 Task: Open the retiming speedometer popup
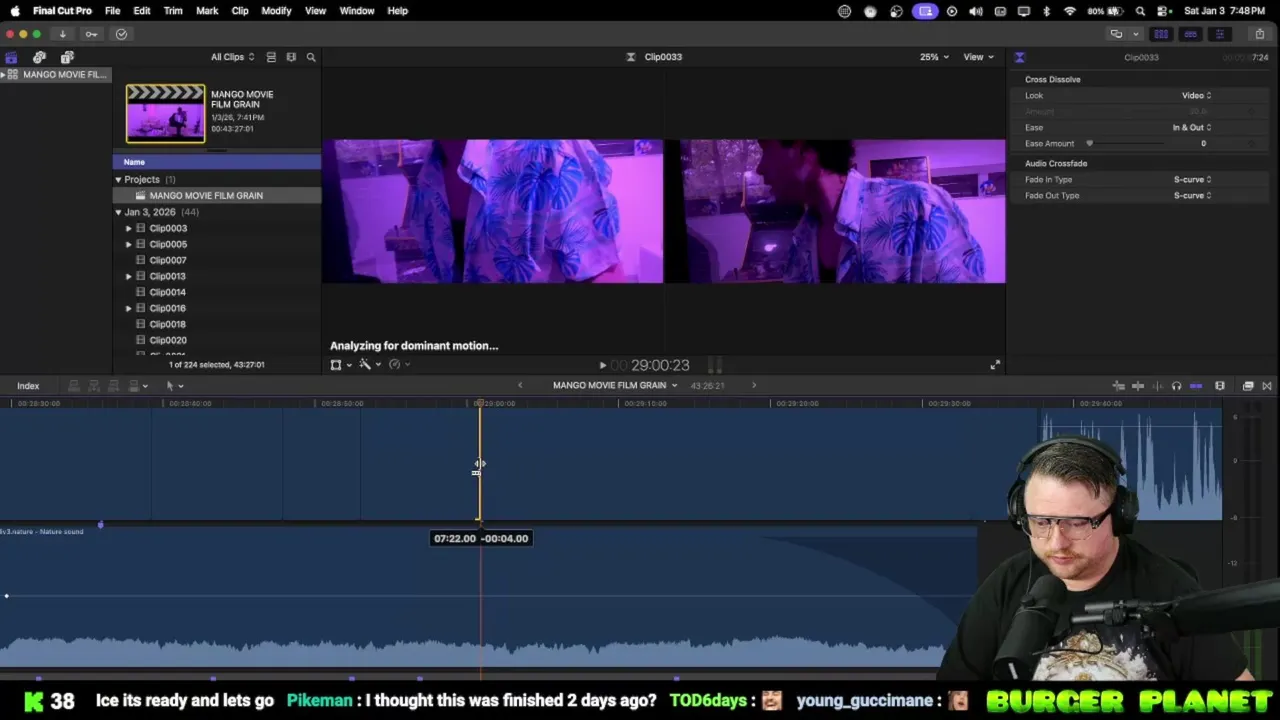click(397, 365)
